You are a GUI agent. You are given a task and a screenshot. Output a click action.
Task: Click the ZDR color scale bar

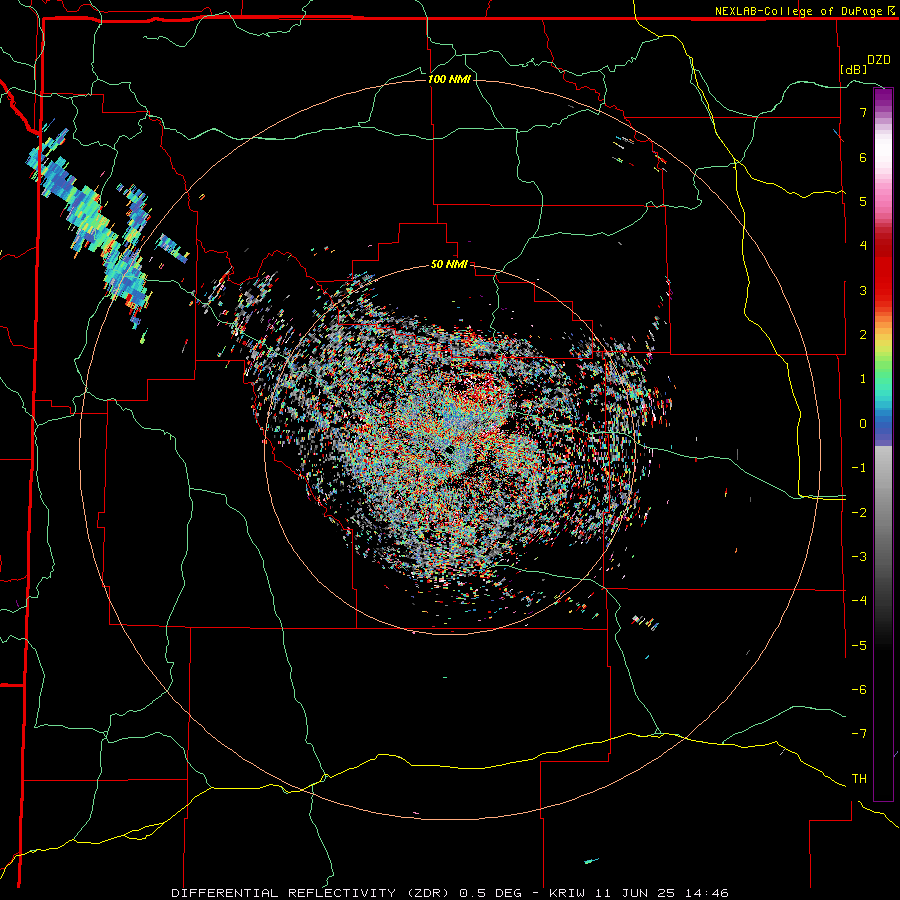[x=883, y=444]
